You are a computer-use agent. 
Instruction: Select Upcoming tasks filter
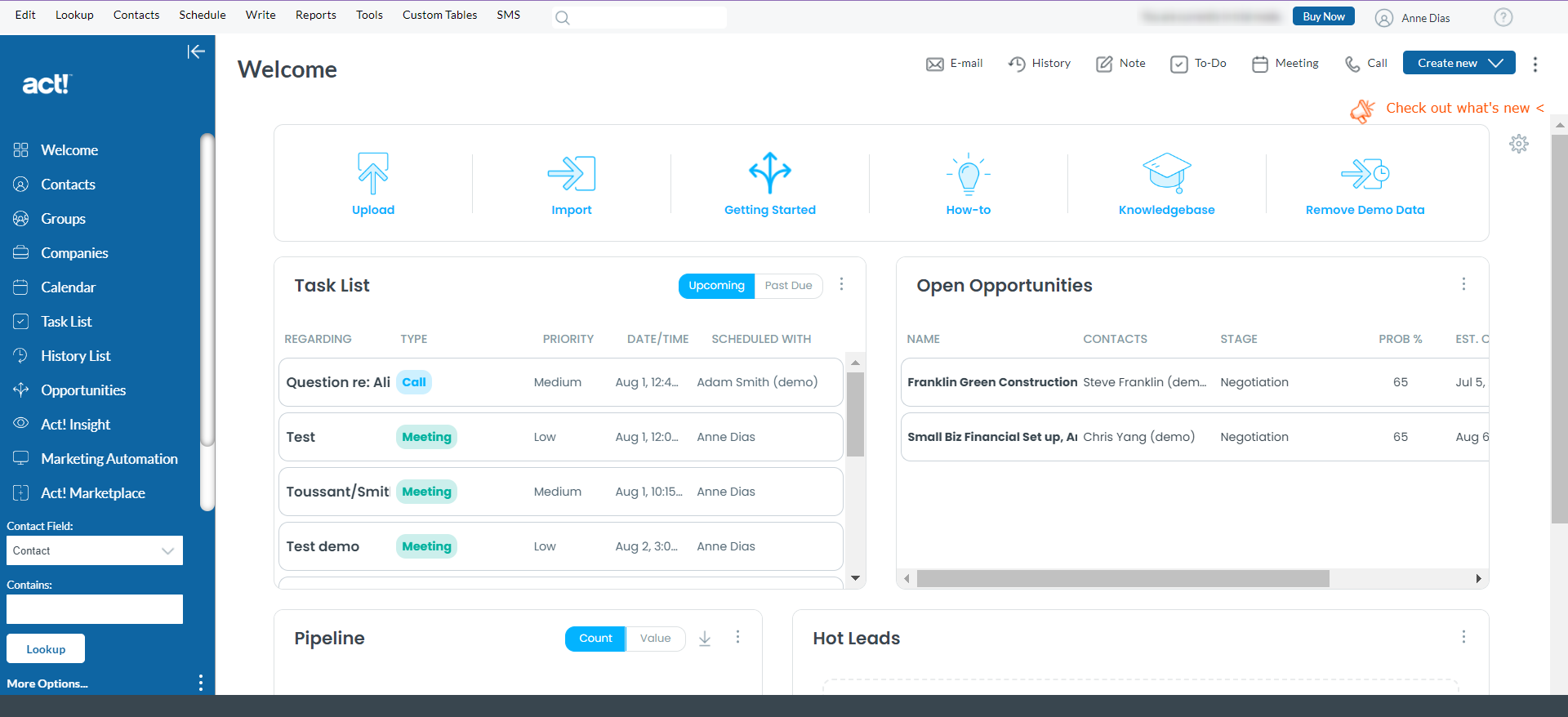(716, 286)
